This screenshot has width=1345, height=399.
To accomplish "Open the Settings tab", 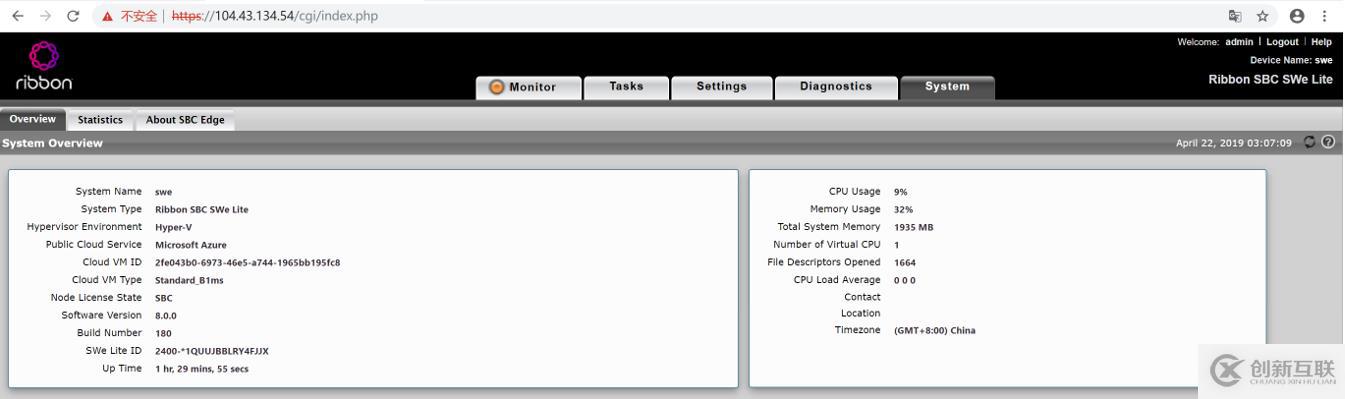I will (722, 87).
